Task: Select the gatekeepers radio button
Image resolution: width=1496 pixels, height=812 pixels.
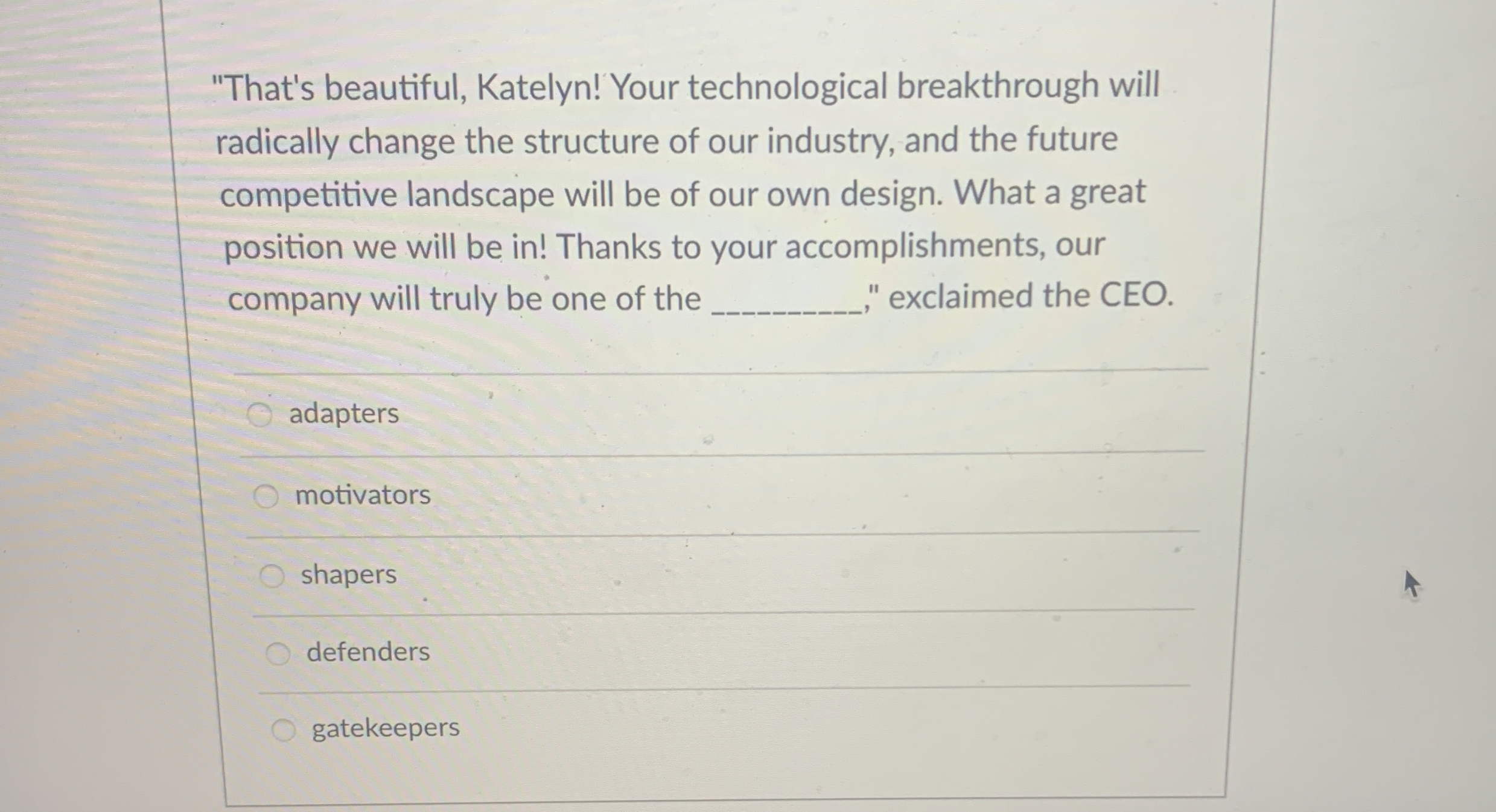Action: 285,729
